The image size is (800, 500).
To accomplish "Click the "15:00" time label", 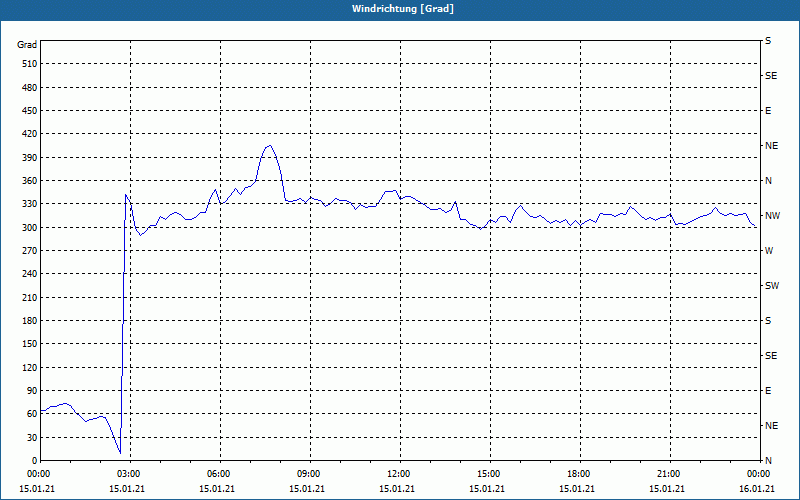I will pos(490,474).
